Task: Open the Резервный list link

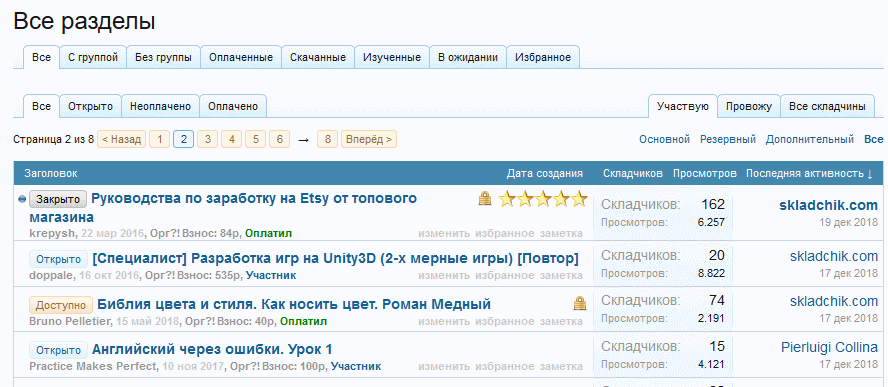Action: click(728, 139)
